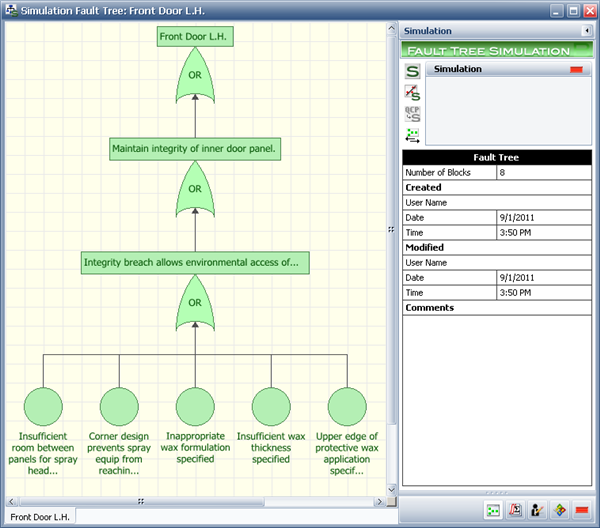600x528 pixels.
Task: Click the Simulate (S) icon
Action: coord(412,72)
